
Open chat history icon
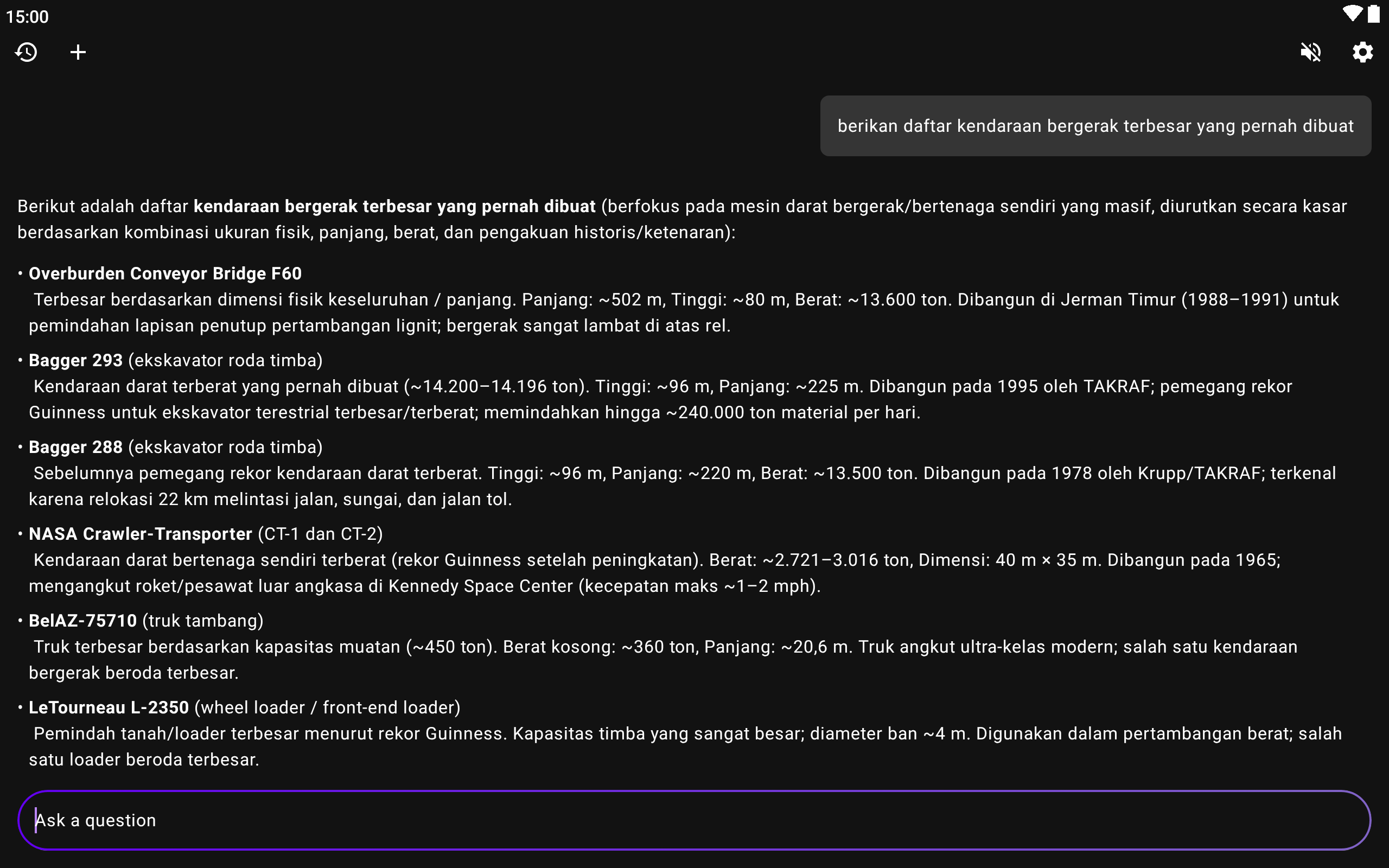pyautogui.click(x=27, y=52)
